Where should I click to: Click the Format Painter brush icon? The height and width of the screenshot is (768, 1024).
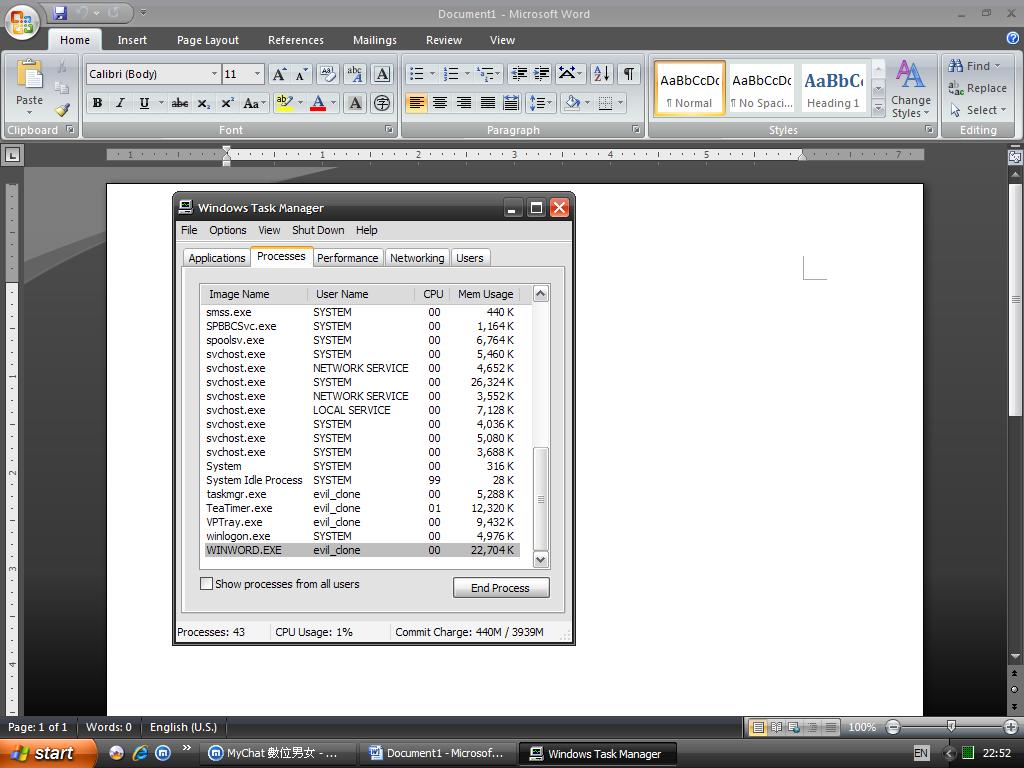(62, 110)
